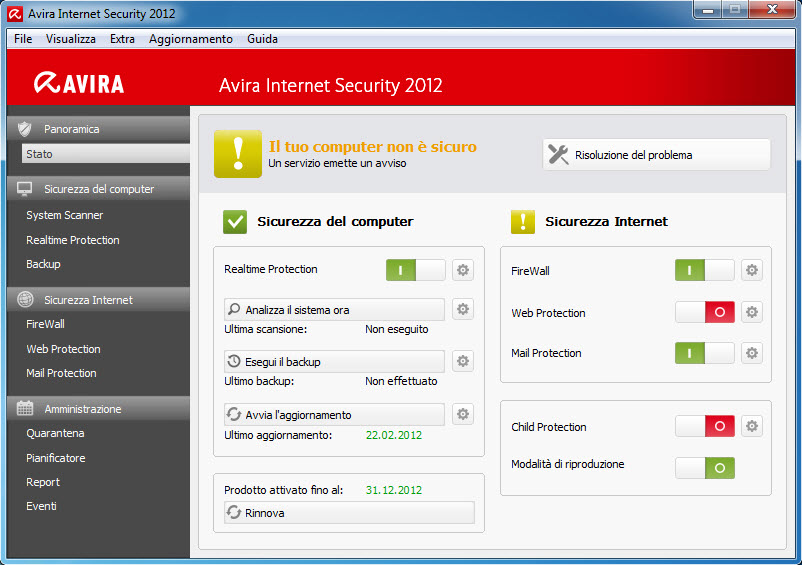Open Mail Protection settings gear
The width and height of the screenshot is (802, 565).
(x=752, y=353)
